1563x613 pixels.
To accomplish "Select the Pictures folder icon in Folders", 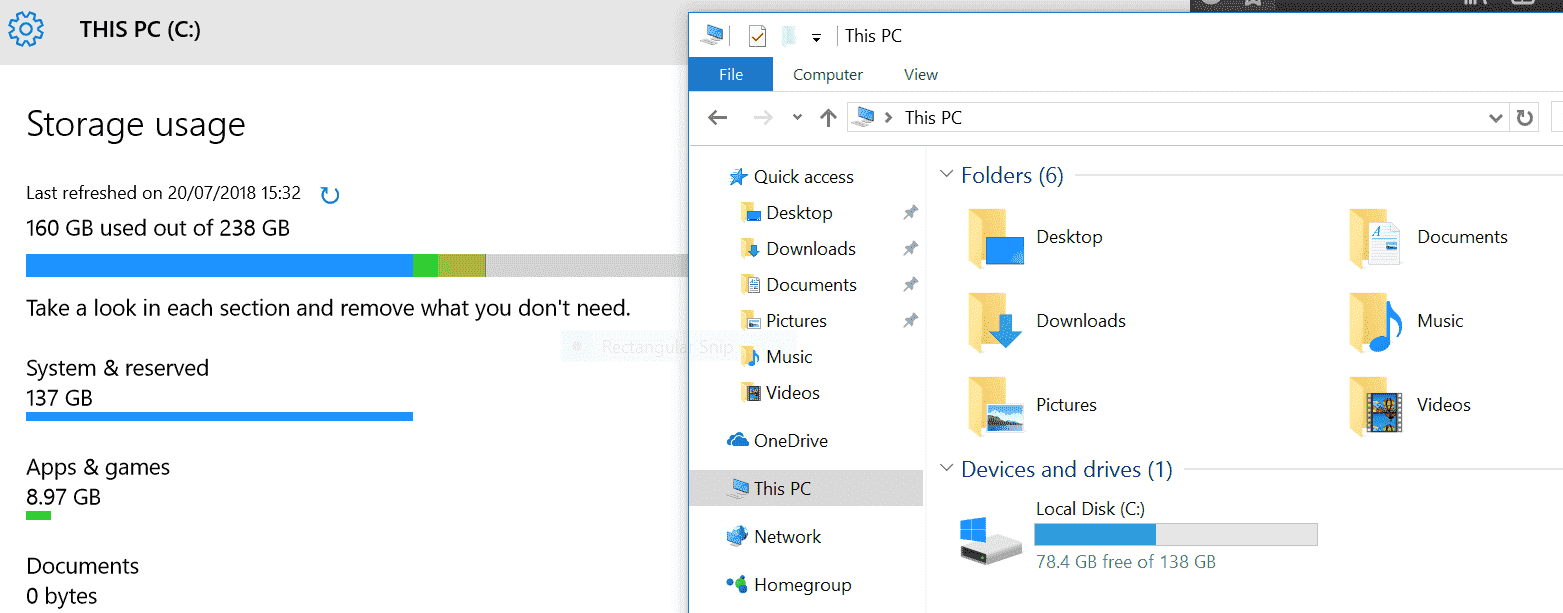I will 996,406.
